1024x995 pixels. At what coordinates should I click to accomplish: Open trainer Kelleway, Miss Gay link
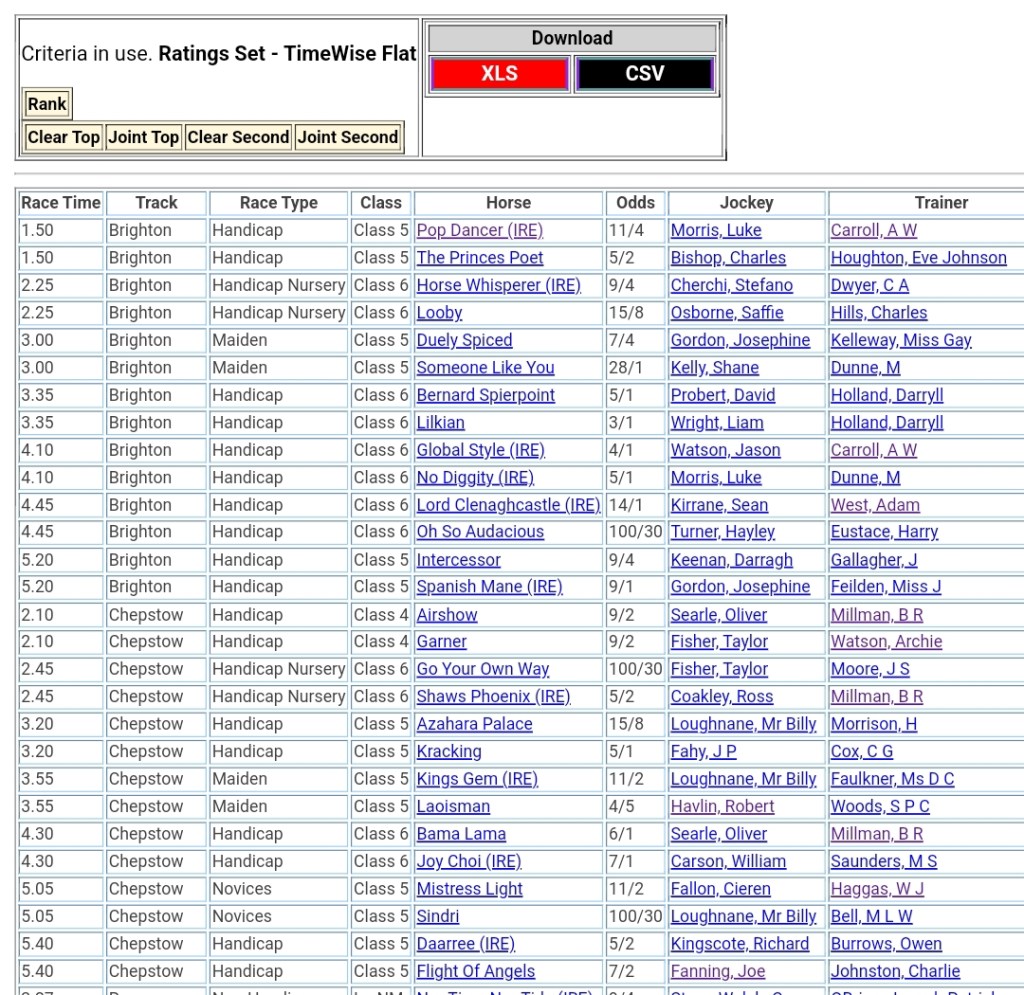pyautogui.click(x=900, y=340)
